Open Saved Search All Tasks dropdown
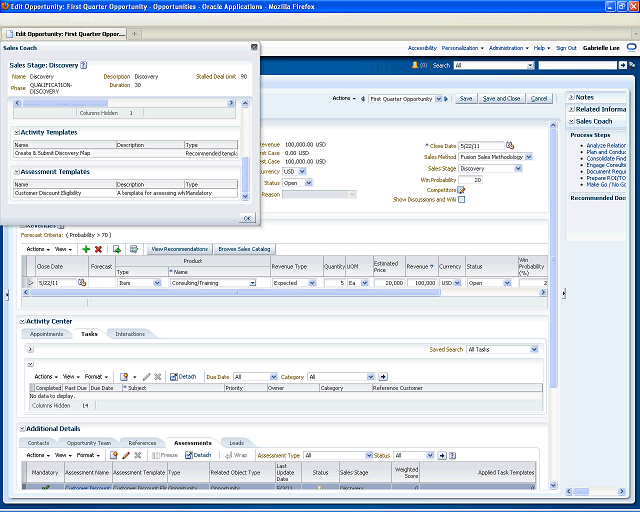 coord(534,349)
